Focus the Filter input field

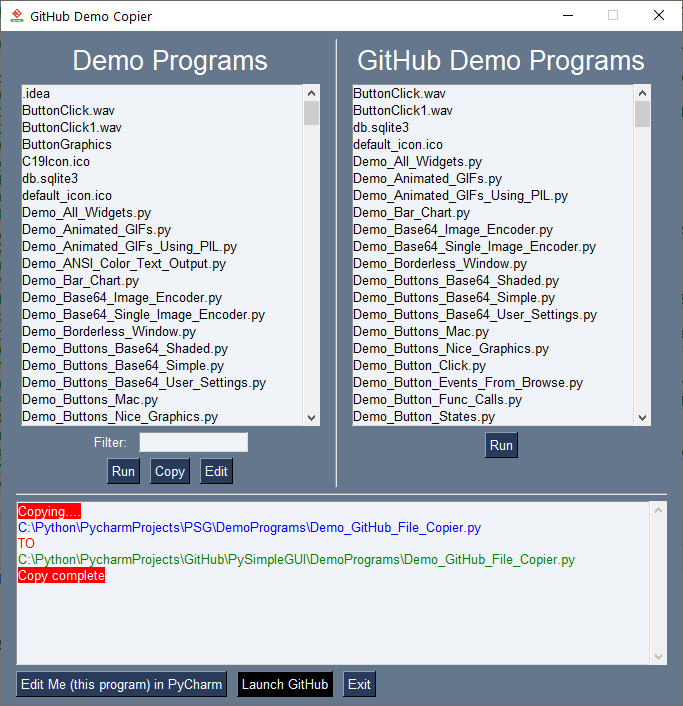(x=194, y=442)
